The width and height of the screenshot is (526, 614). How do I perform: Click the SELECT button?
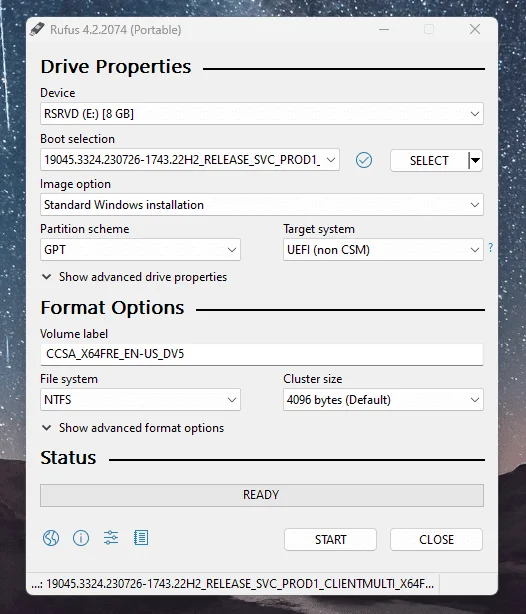click(429, 161)
